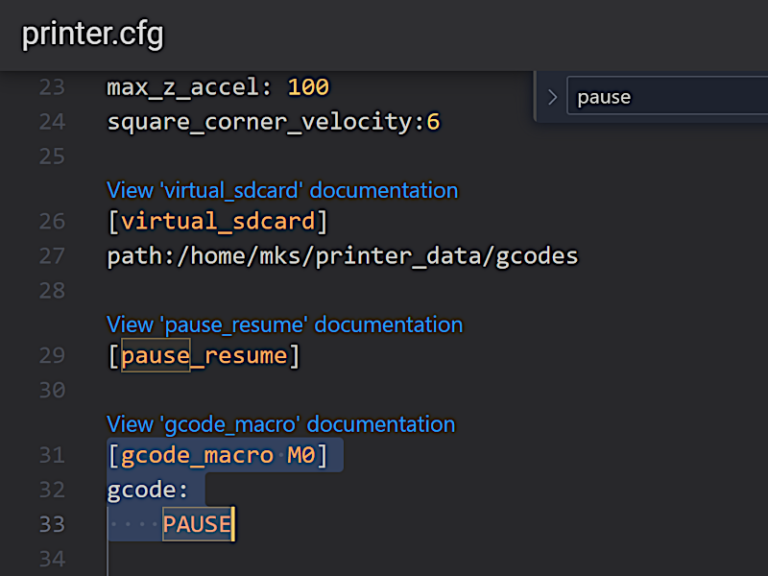Click the square_corner_velocity value 6

tap(433, 121)
